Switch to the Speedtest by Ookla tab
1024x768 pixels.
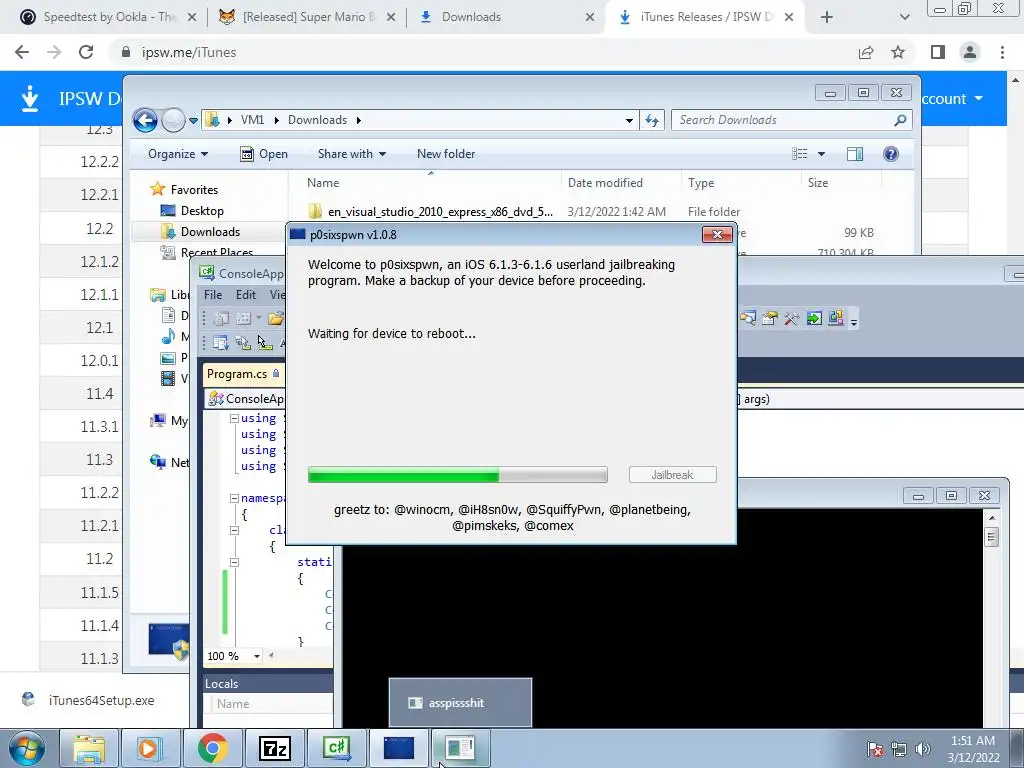point(109,17)
